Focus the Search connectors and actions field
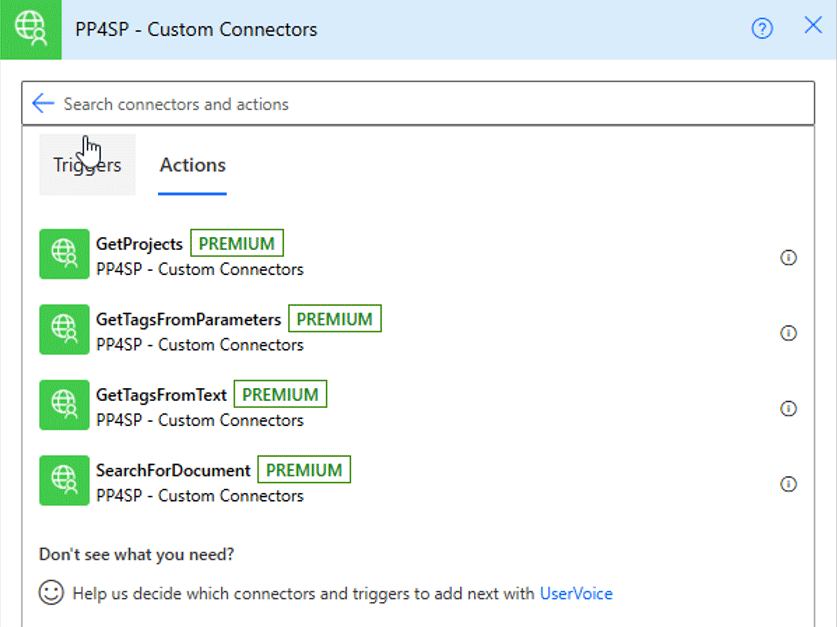837x627 pixels. tap(418, 104)
